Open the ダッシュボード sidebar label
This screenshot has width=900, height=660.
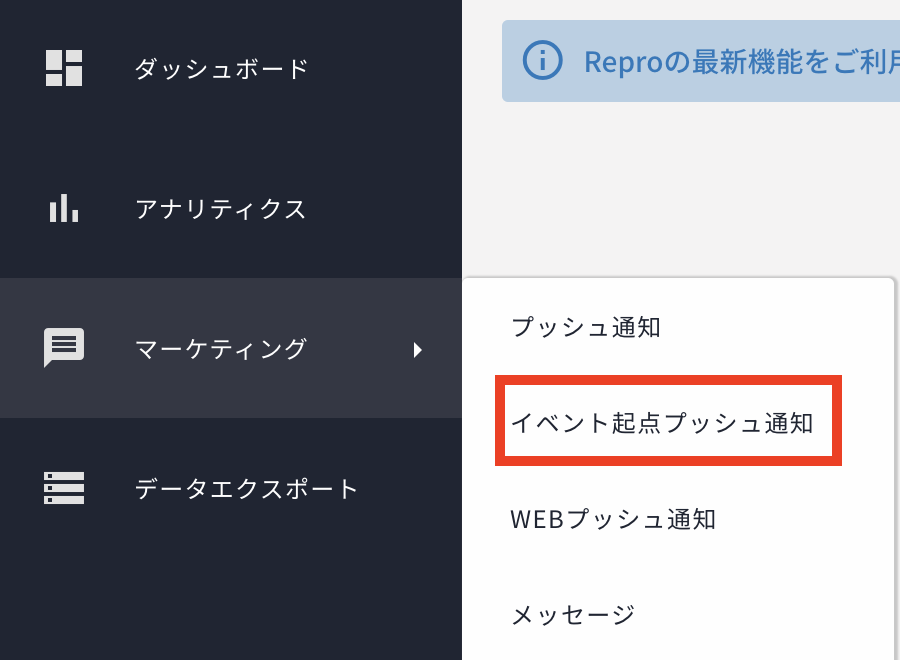click(x=221, y=69)
